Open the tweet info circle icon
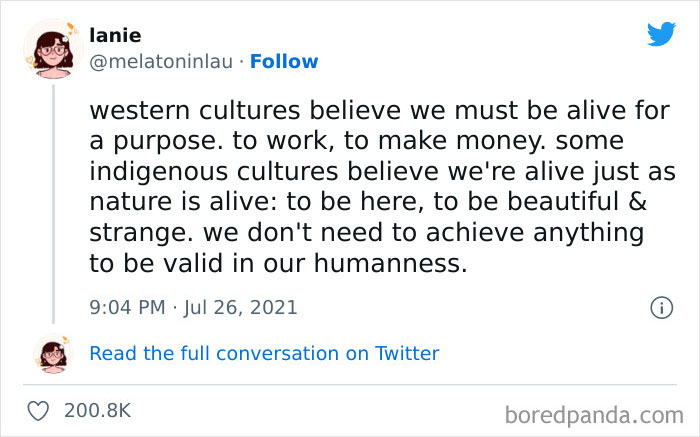 [660, 307]
